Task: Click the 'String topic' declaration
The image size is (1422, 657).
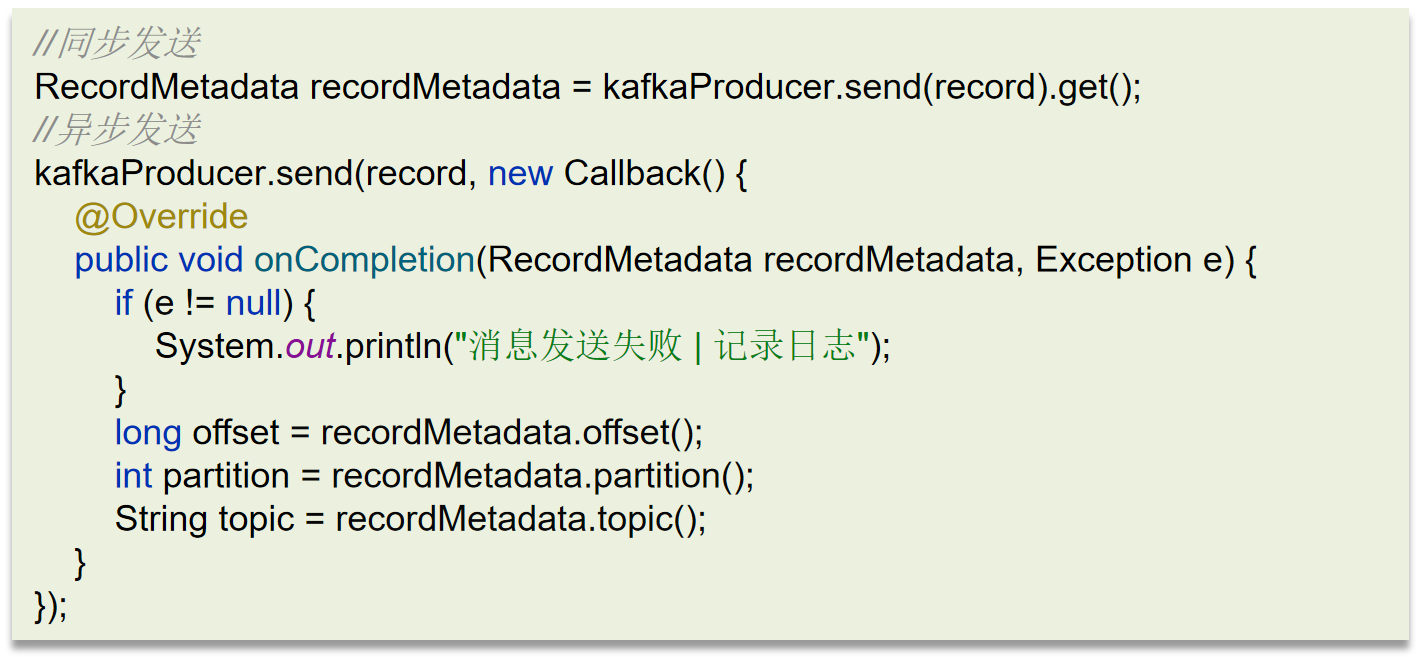Action: pos(204,519)
